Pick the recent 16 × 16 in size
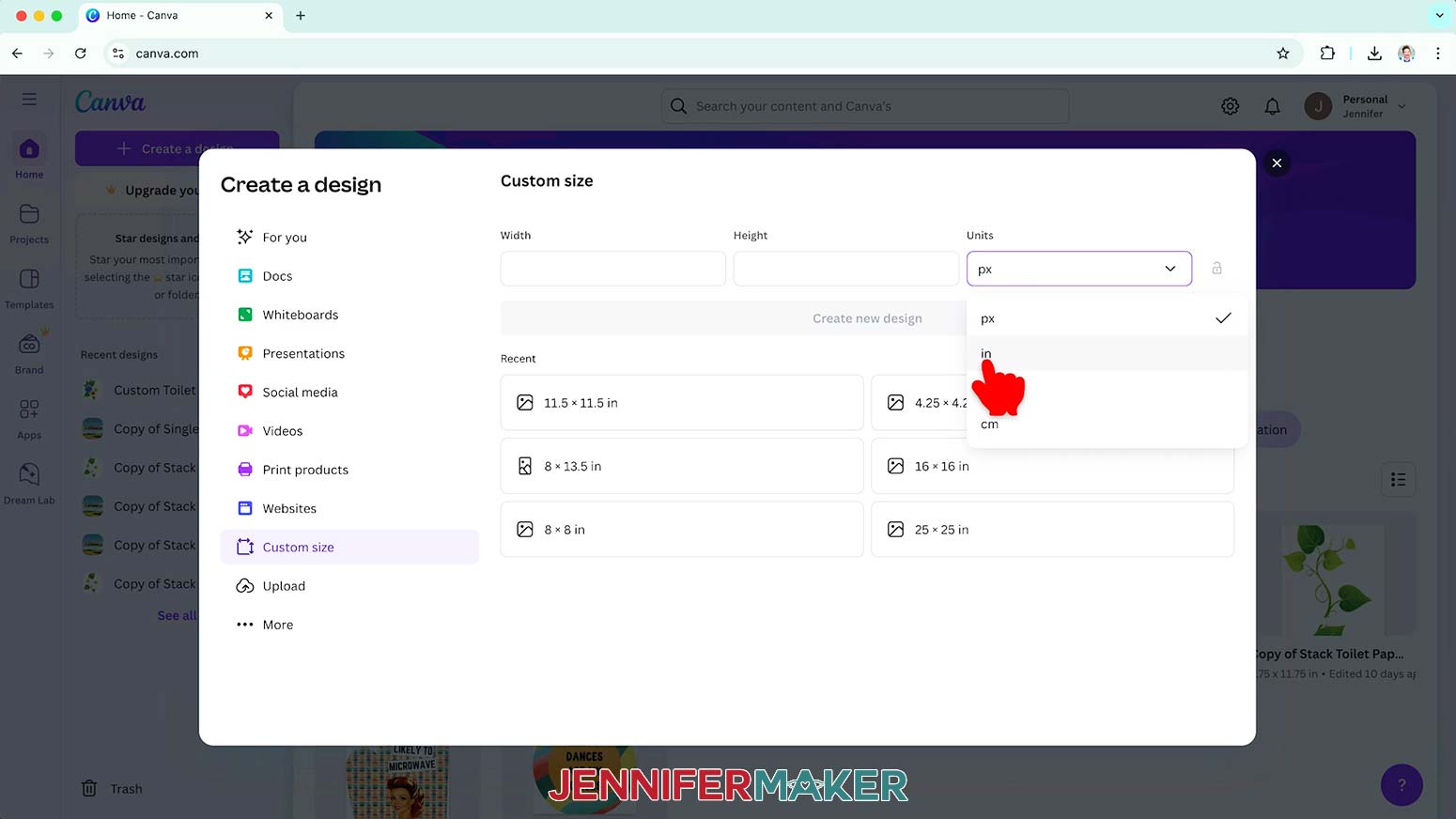The width and height of the screenshot is (1456, 819). (1052, 466)
